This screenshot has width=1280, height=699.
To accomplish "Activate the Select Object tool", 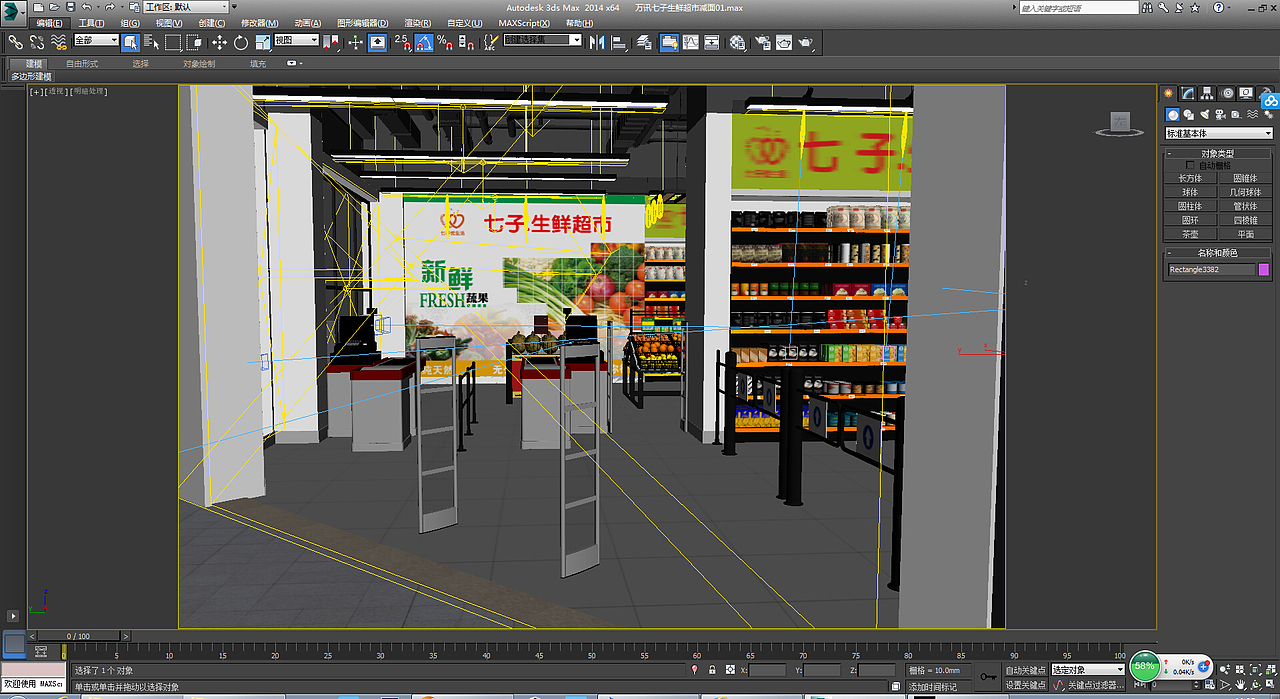I will 131,42.
